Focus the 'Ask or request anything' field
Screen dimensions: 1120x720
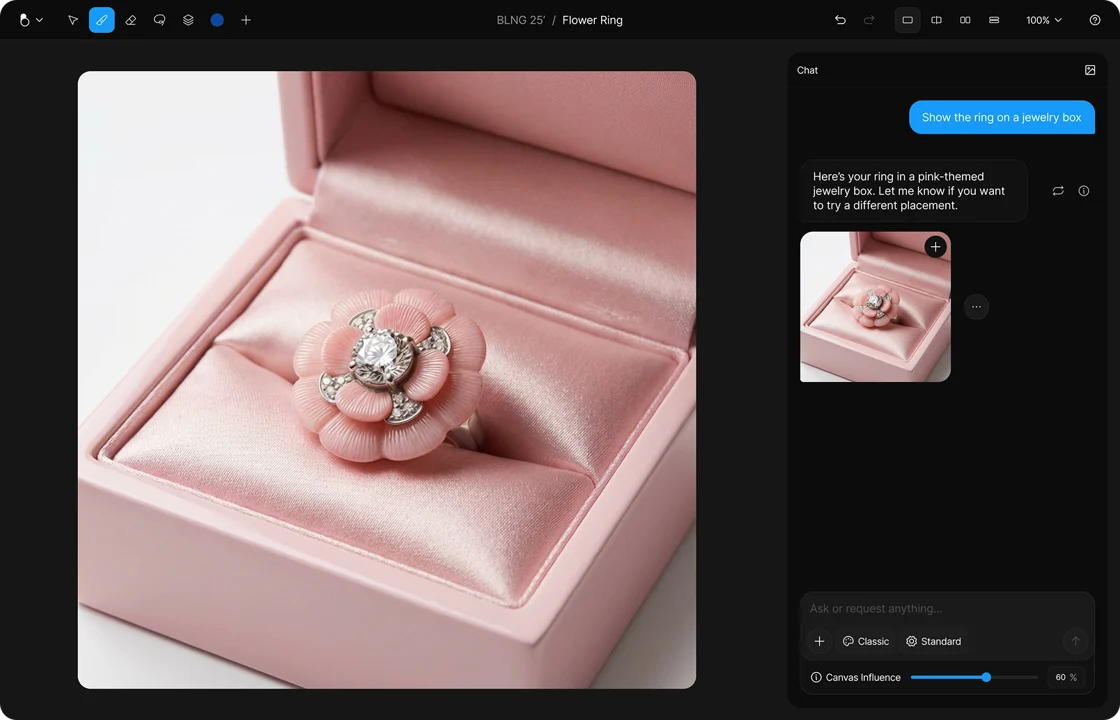tap(947, 609)
